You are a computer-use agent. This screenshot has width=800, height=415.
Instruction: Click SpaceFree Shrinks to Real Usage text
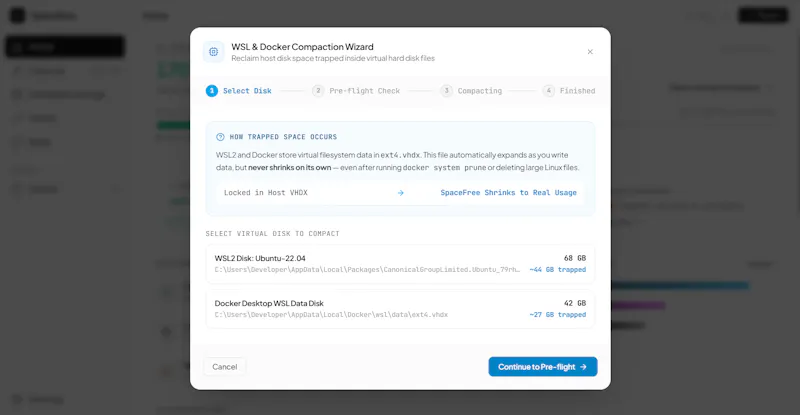[x=508, y=192]
